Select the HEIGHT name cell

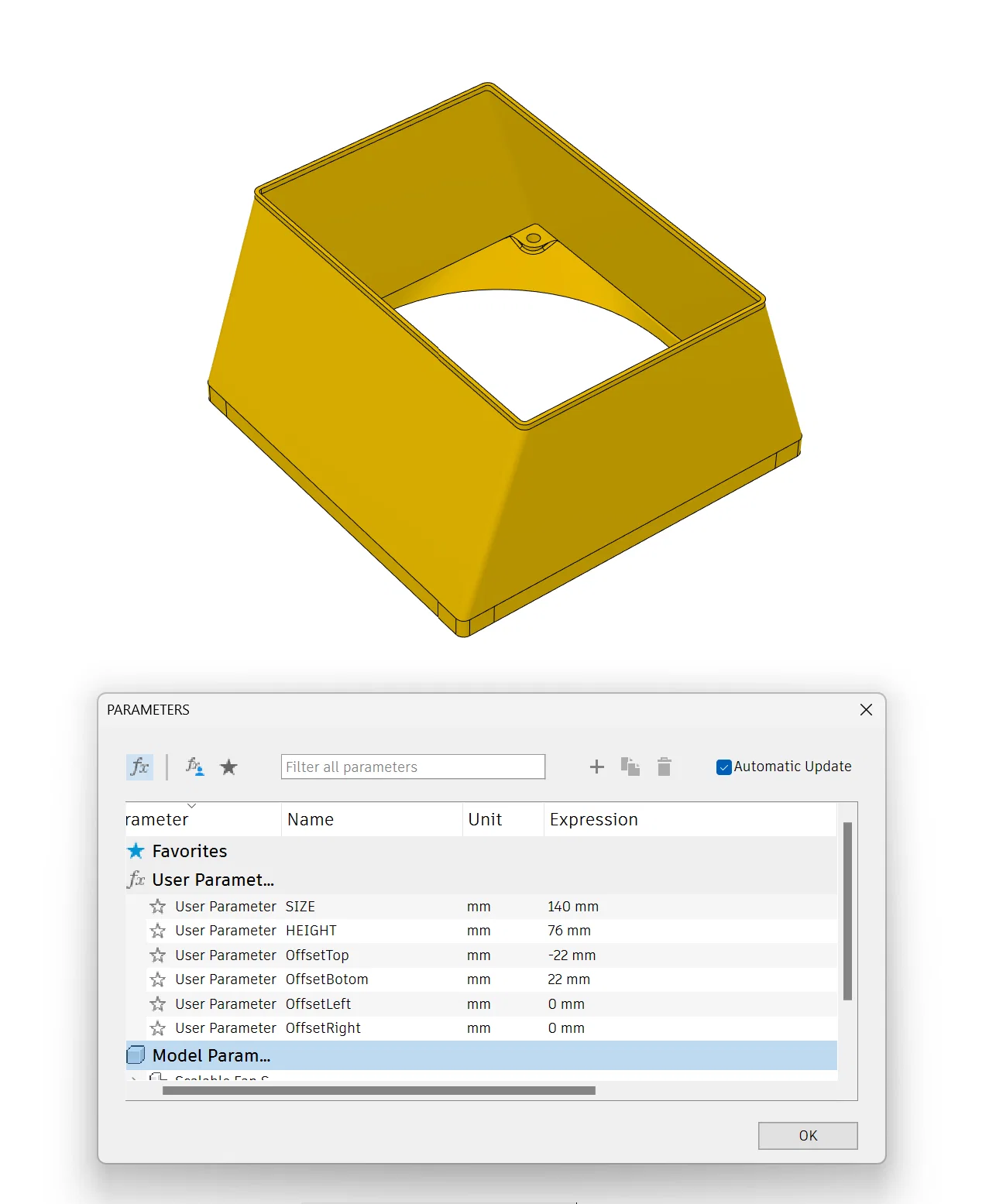coord(311,931)
